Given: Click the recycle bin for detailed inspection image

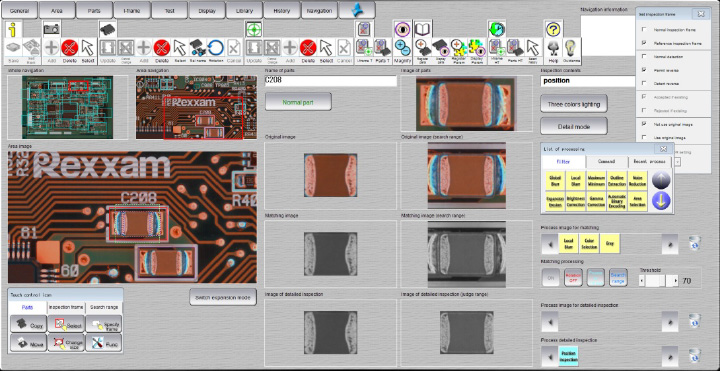Looking at the screenshot, I should (x=694, y=321).
